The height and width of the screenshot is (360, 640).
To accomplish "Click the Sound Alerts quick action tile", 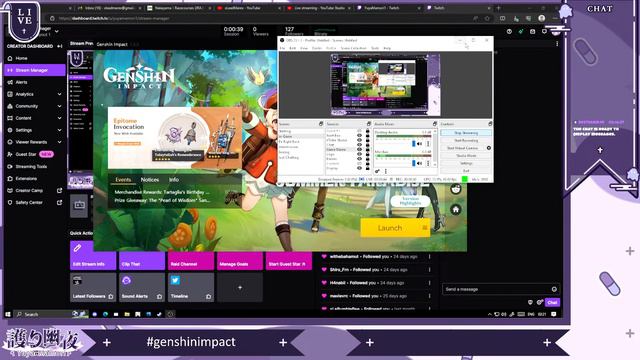I will (x=142, y=287).
